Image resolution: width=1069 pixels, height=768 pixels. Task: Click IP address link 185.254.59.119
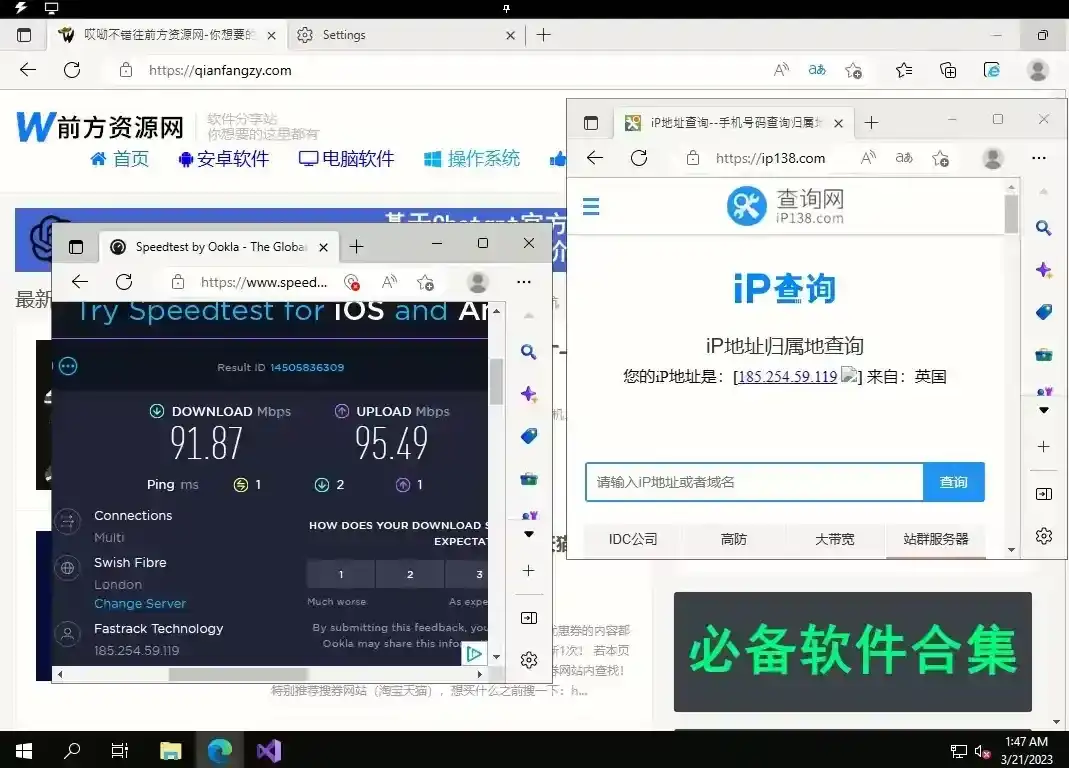click(x=787, y=376)
